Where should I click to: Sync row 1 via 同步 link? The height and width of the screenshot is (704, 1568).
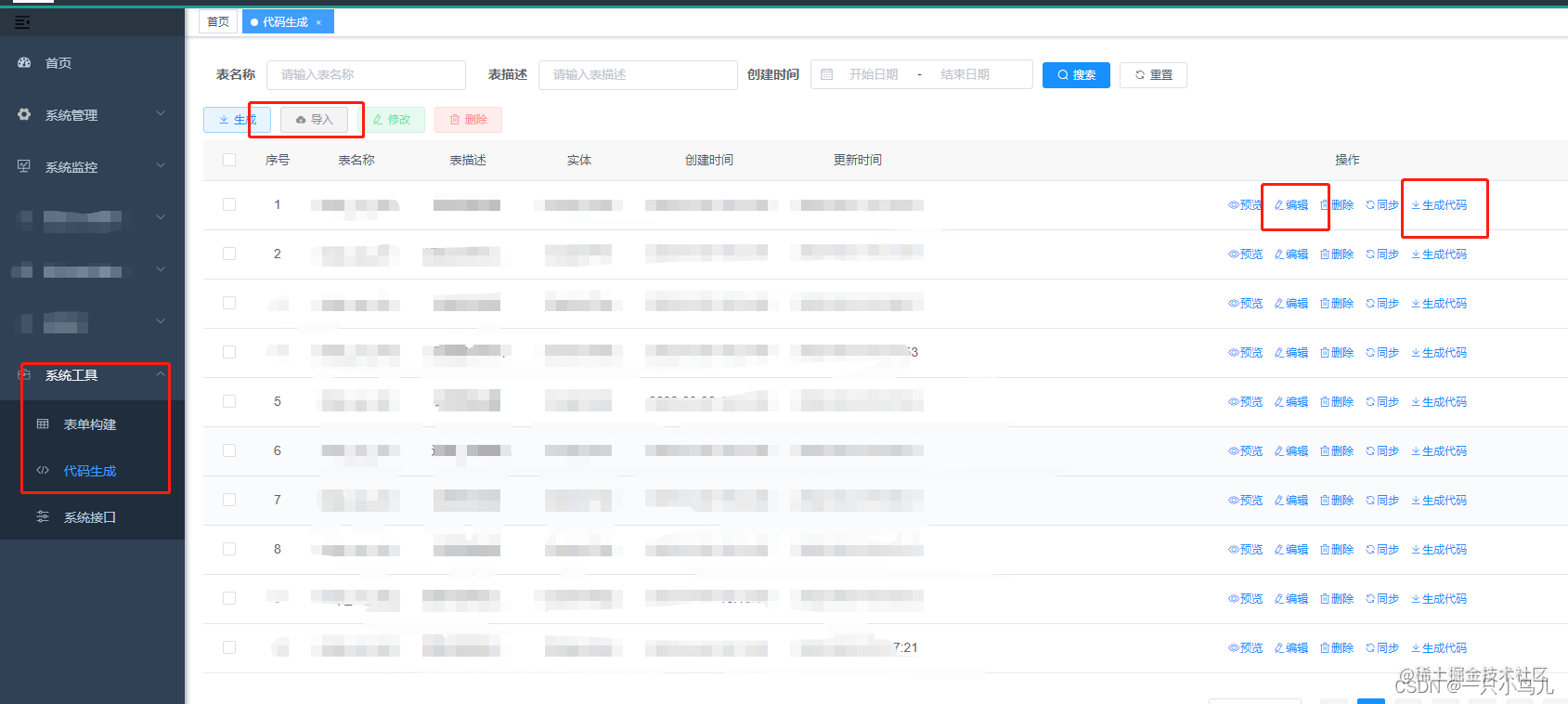1382,205
